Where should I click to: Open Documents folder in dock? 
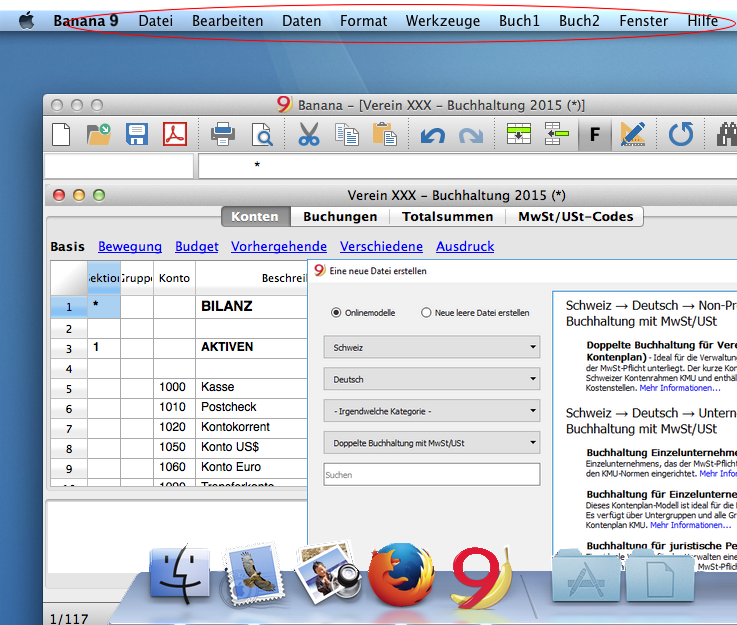pos(660,575)
